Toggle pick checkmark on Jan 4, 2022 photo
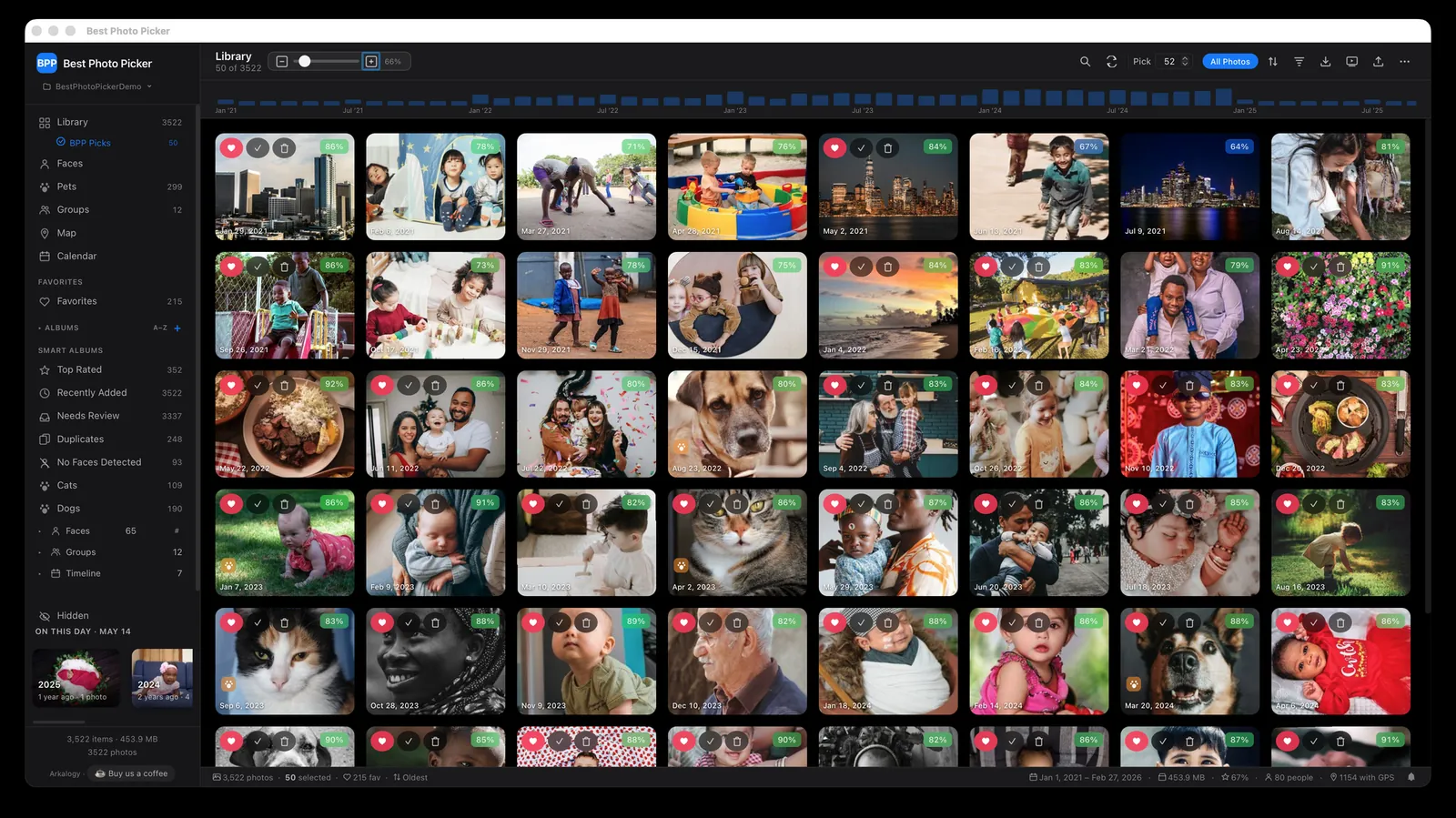 pos(862,267)
